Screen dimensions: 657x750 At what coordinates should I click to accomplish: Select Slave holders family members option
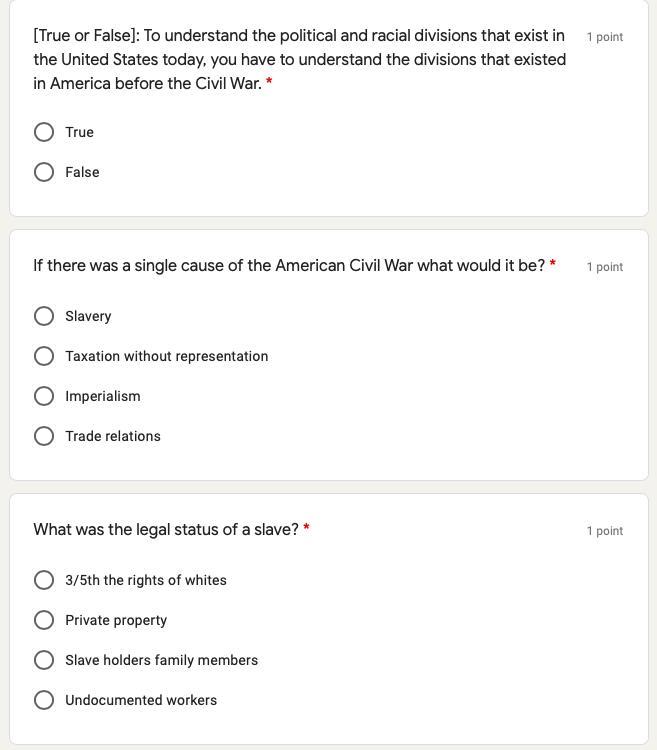[x=44, y=660]
